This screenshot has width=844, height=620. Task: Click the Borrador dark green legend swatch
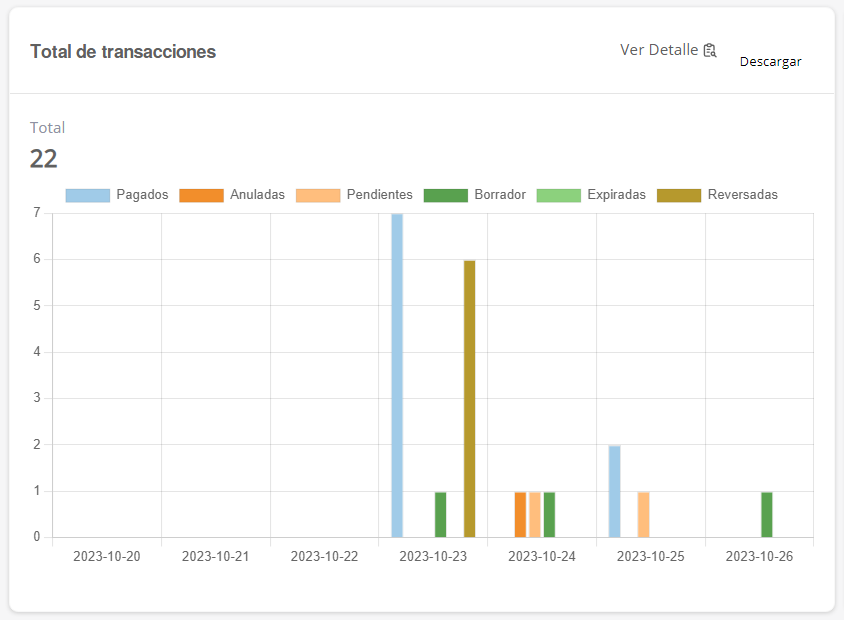click(445, 195)
